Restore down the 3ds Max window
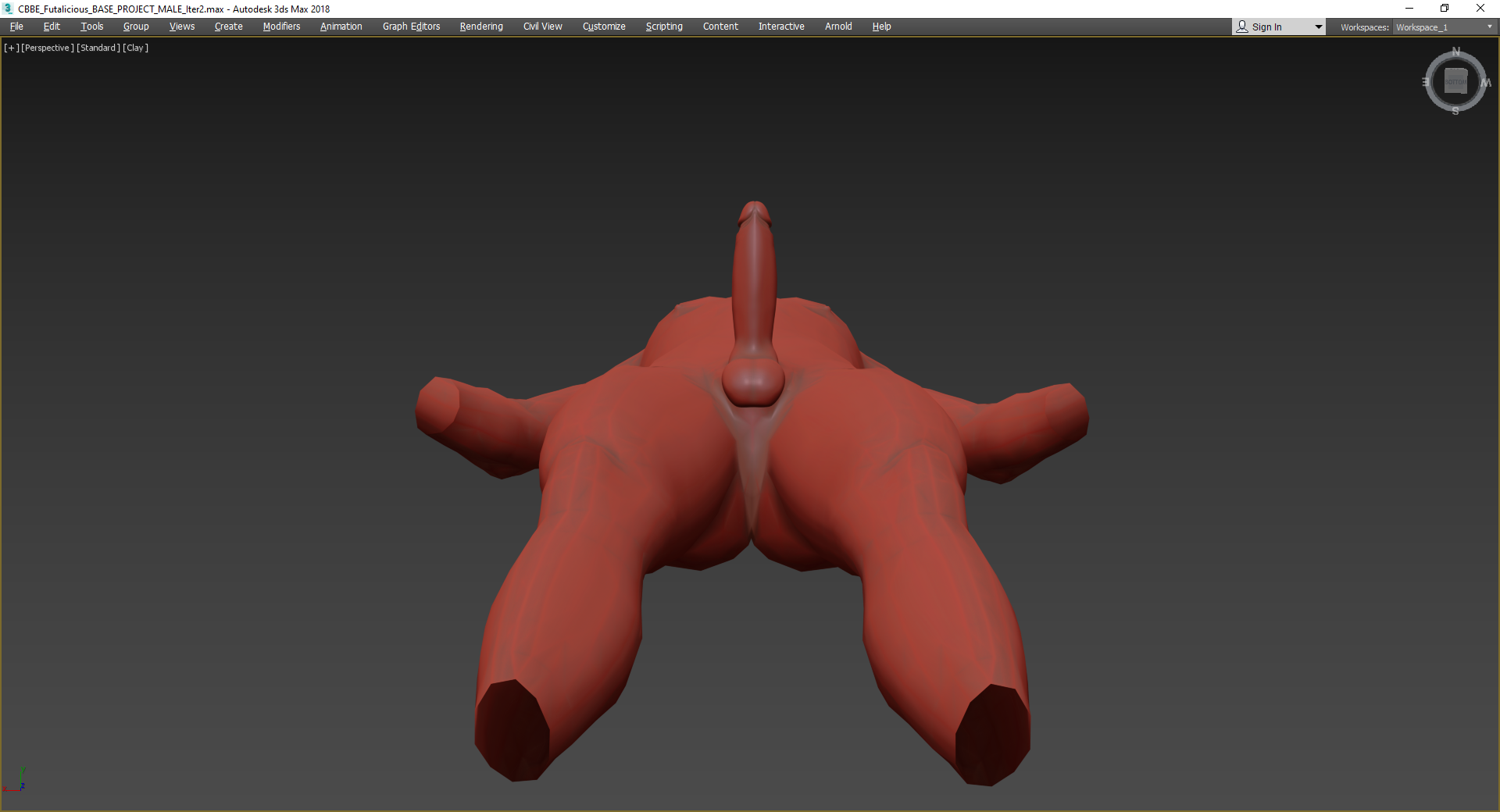This screenshot has height=812, width=1500. pyautogui.click(x=1445, y=9)
